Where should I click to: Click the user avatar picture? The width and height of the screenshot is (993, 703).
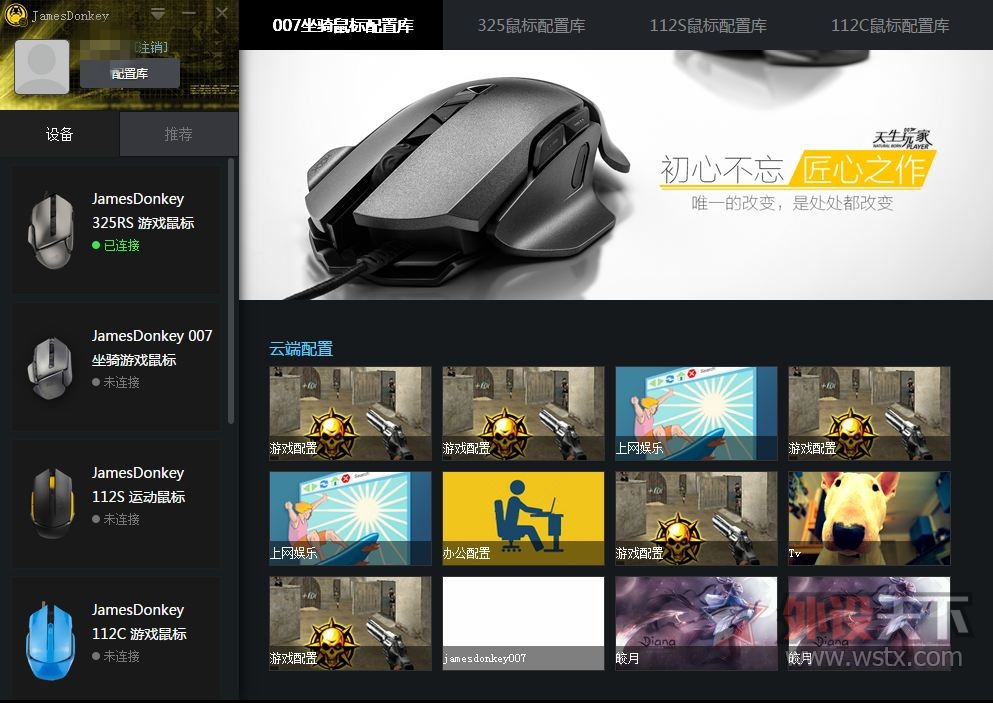click(x=42, y=67)
